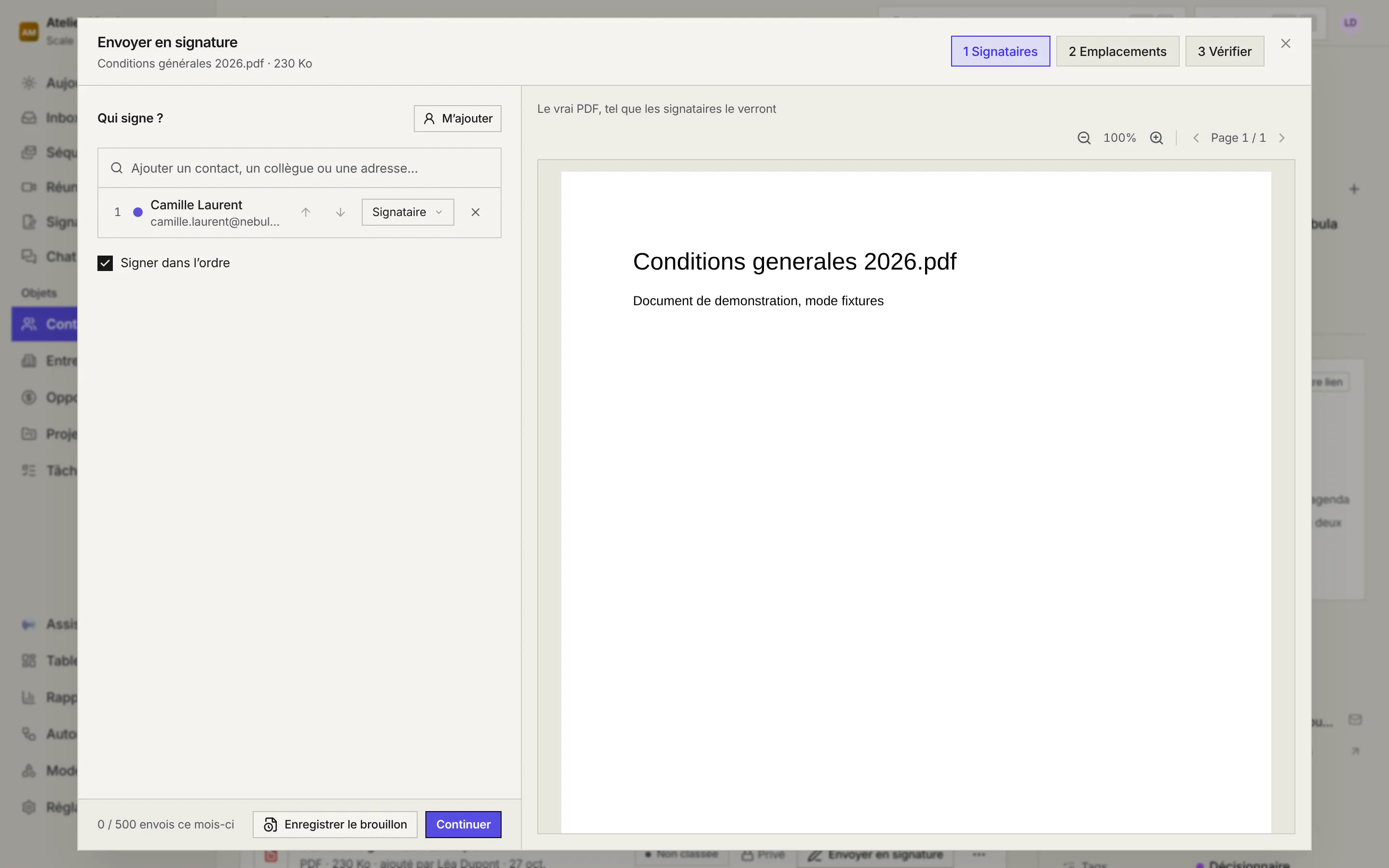Click Camille Laurent's purple color dot
The height and width of the screenshot is (868, 1389).
[x=138, y=212]
